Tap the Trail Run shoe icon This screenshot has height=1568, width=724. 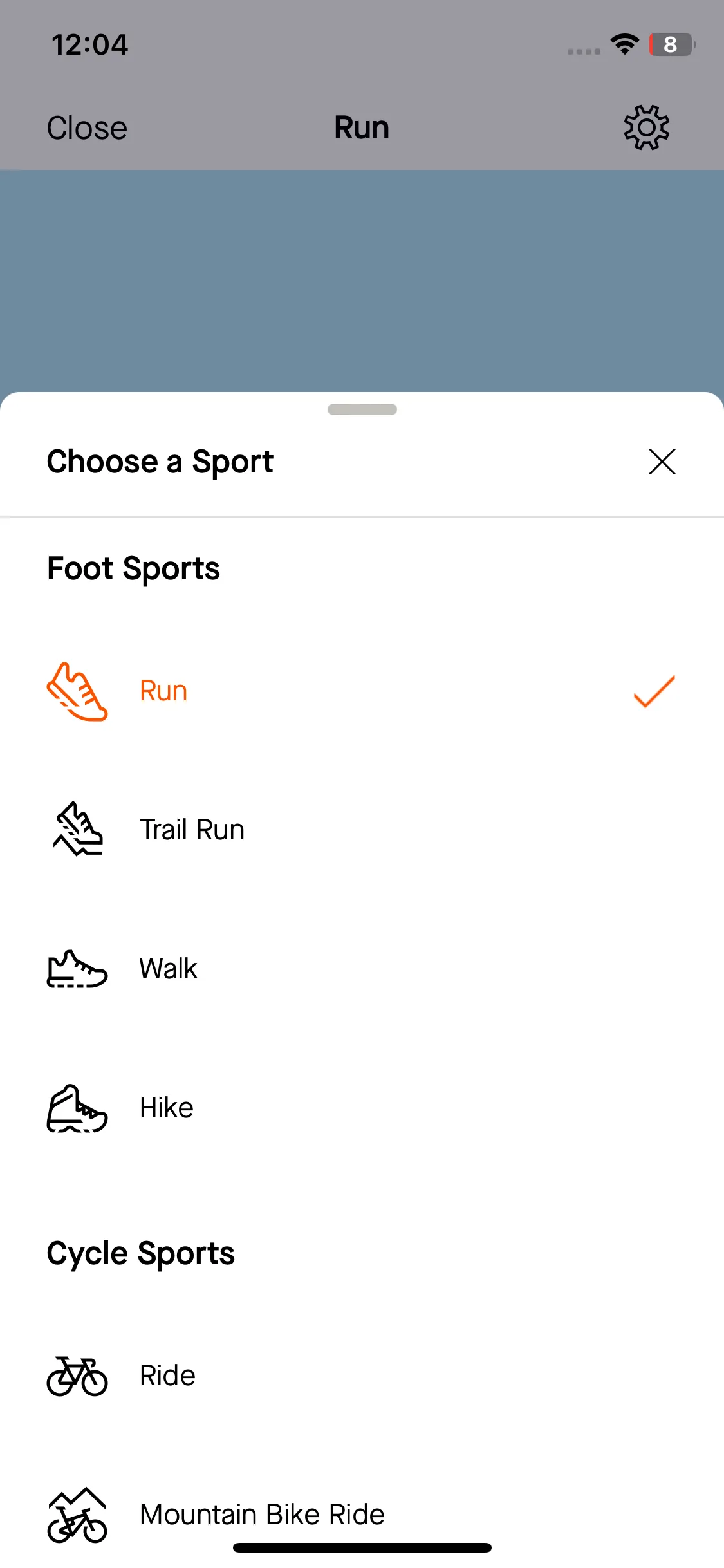(78, 829)
